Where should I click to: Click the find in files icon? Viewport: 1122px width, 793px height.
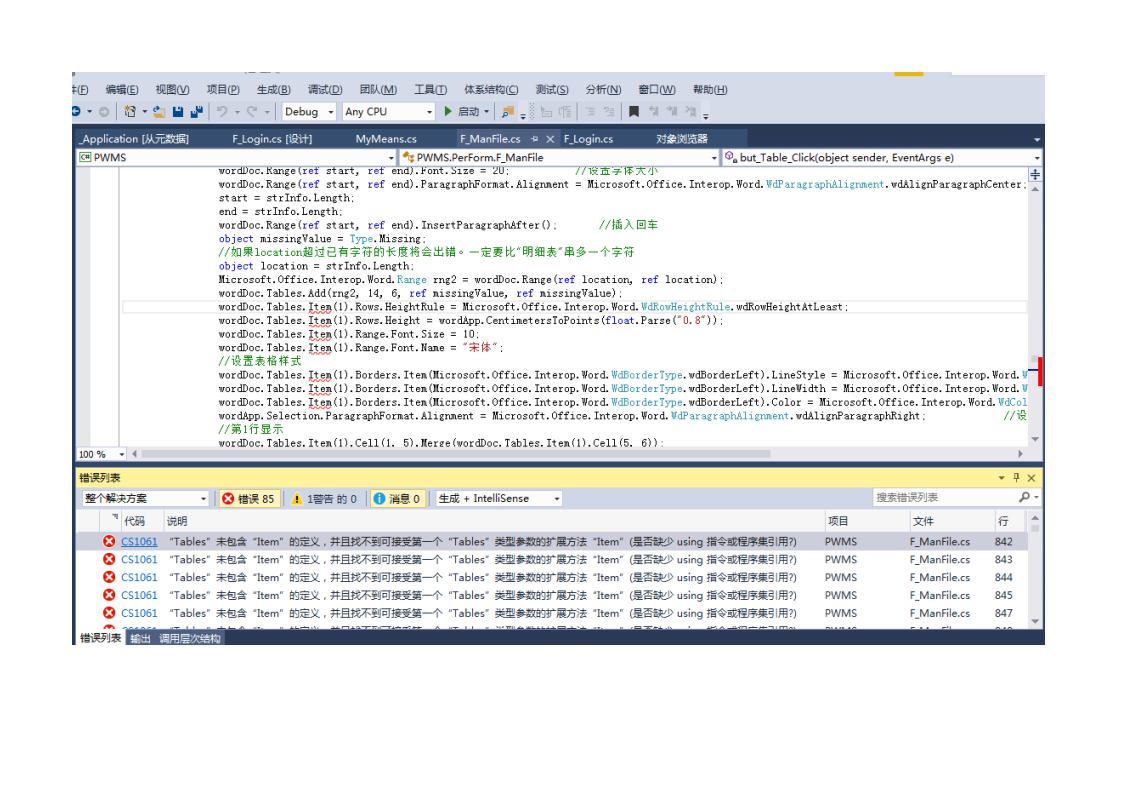[x=508, y=112]
